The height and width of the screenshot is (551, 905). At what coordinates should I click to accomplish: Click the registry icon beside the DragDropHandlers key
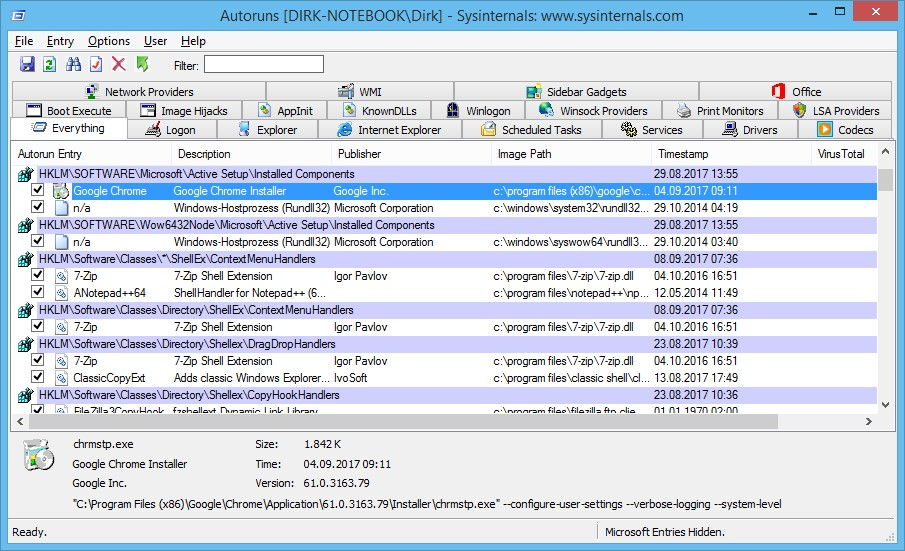click(x=25, y=344)
